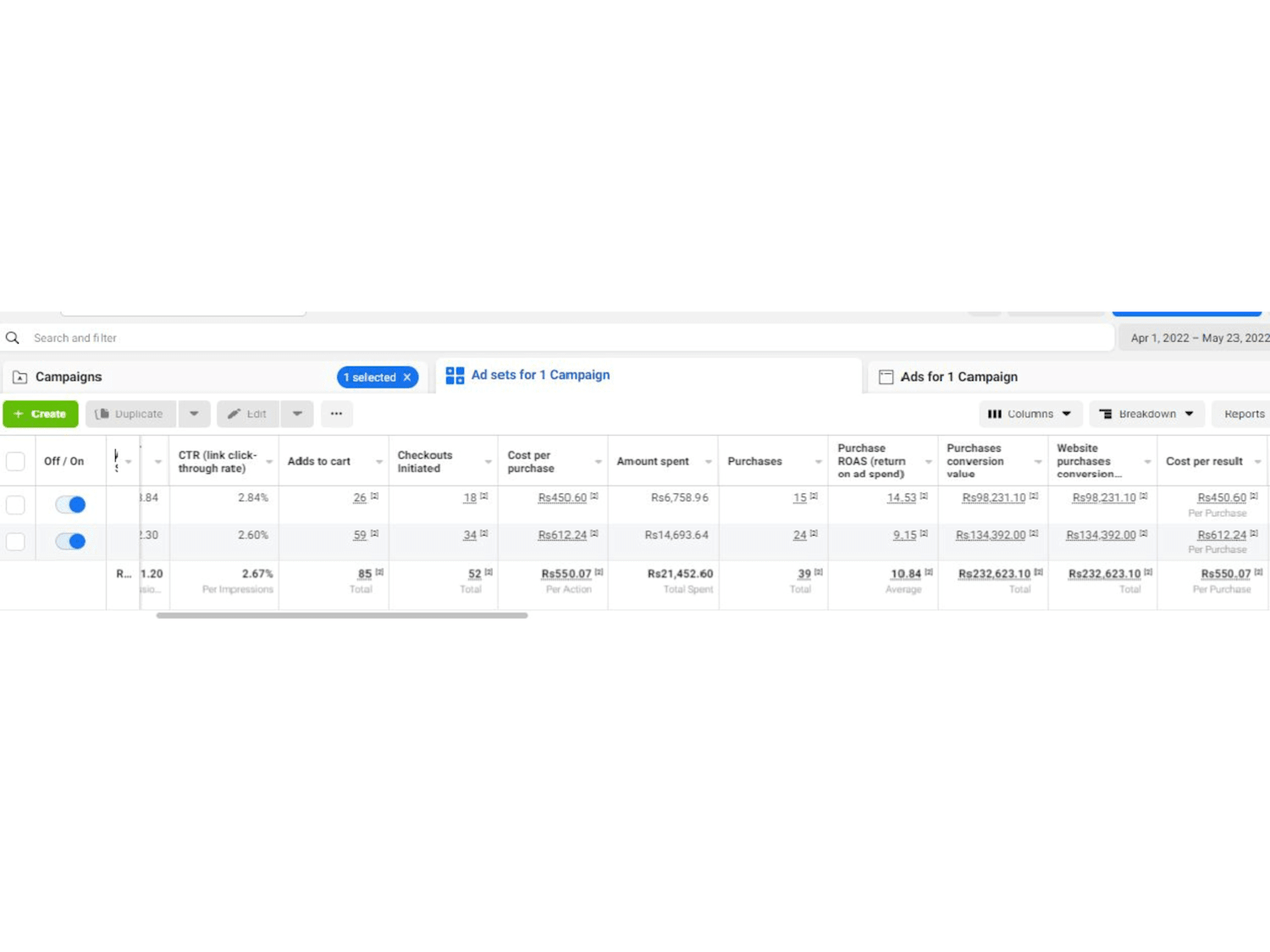Click the Duplicate button

[x=130, y=414]
